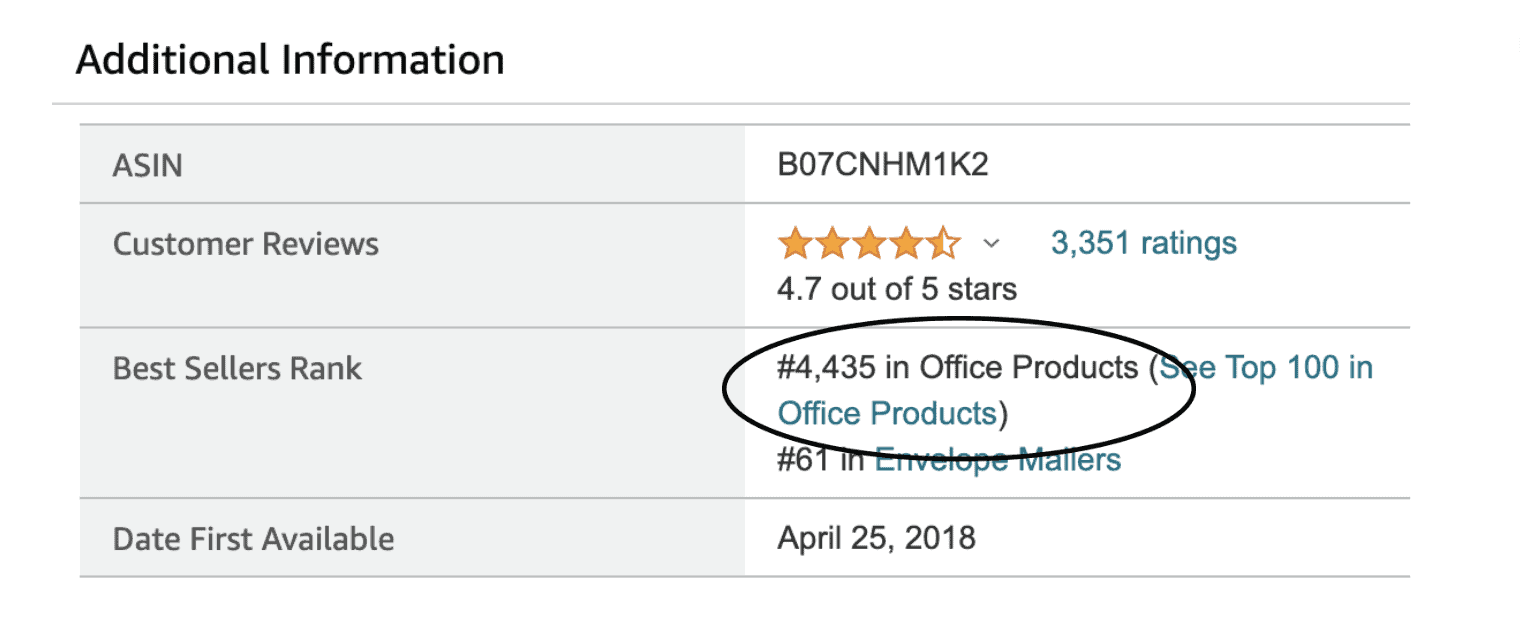Click the date April 25, 2018
The image size is (1520, 630).
(x=875, y=538)
